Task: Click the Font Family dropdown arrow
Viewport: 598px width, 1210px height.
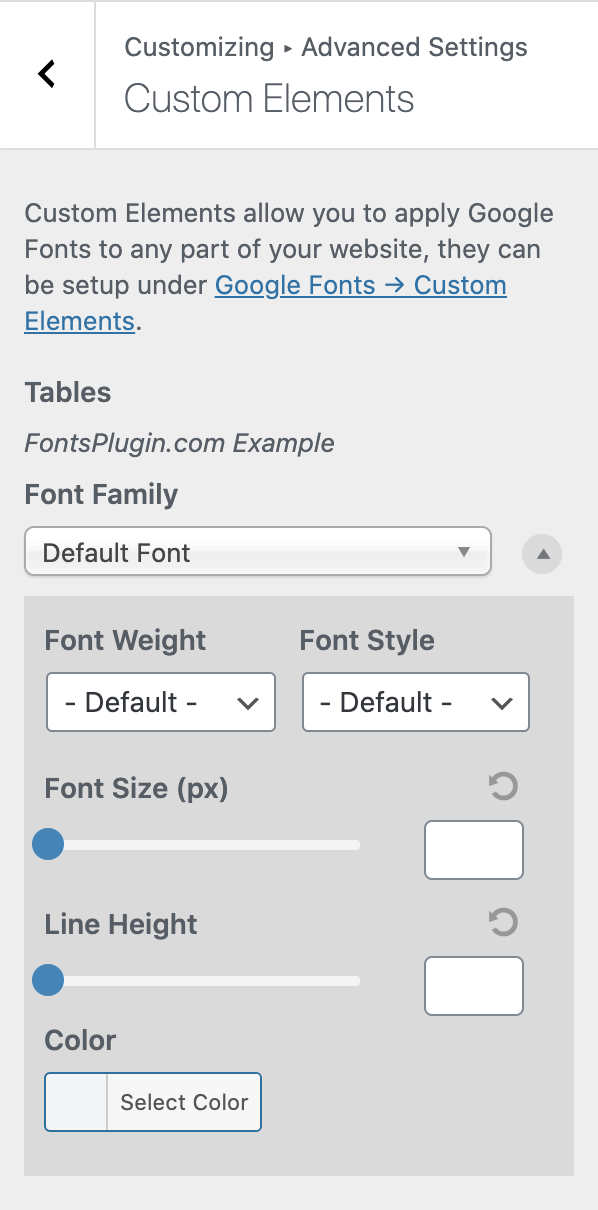Action: (463, 552)
